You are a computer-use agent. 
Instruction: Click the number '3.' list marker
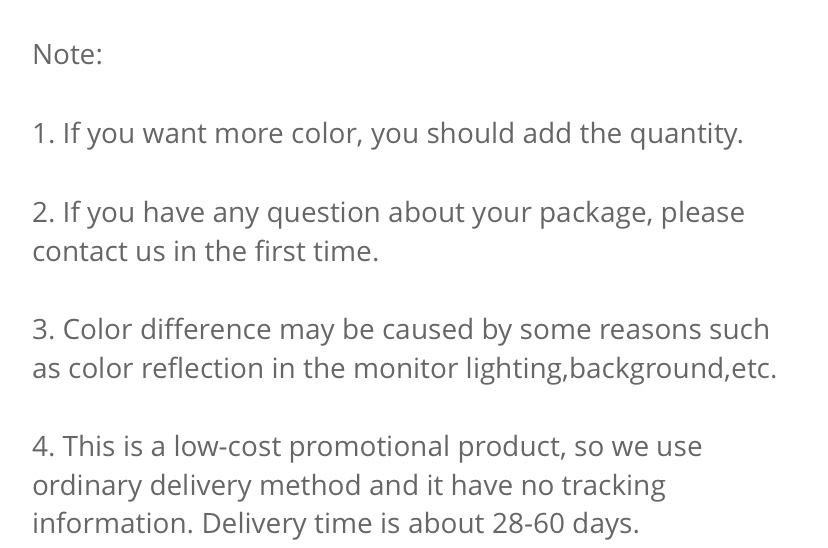coord(44,330)
